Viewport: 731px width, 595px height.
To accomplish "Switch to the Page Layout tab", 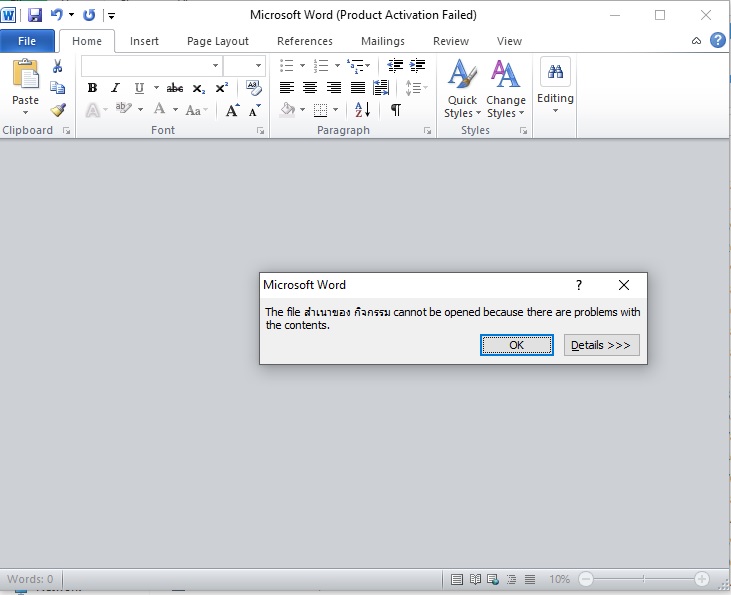I will point(218,41).
